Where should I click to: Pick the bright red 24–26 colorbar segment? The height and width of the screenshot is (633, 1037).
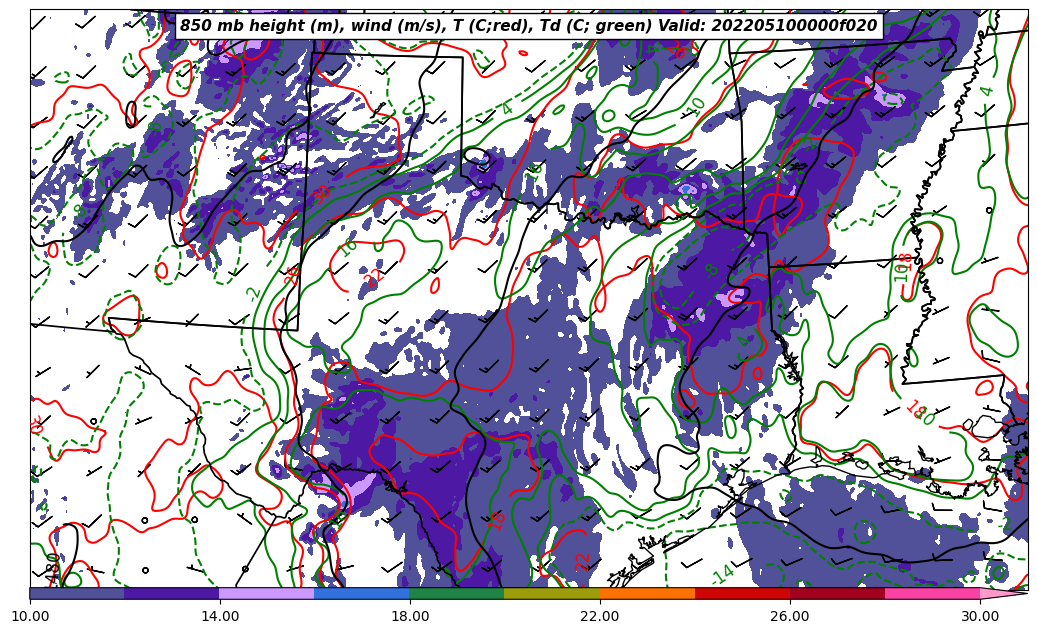pyautogui.click(x=742, y=593)
